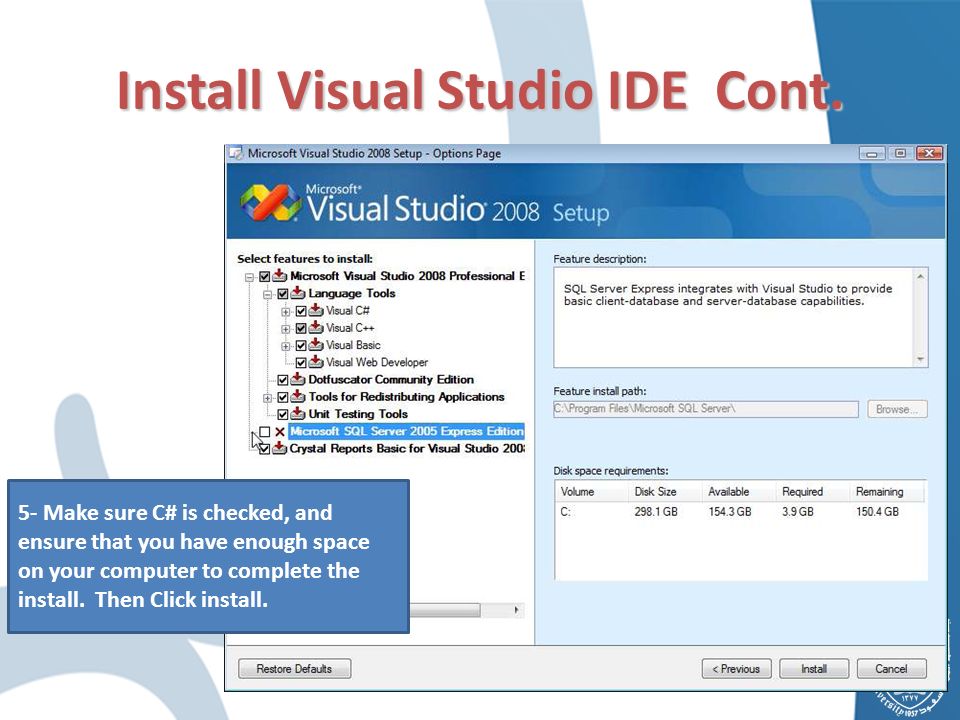Screen dimensions: 960x720
Task: Click install icon beside Unit Testing Tools
Action: pos(298,414)
